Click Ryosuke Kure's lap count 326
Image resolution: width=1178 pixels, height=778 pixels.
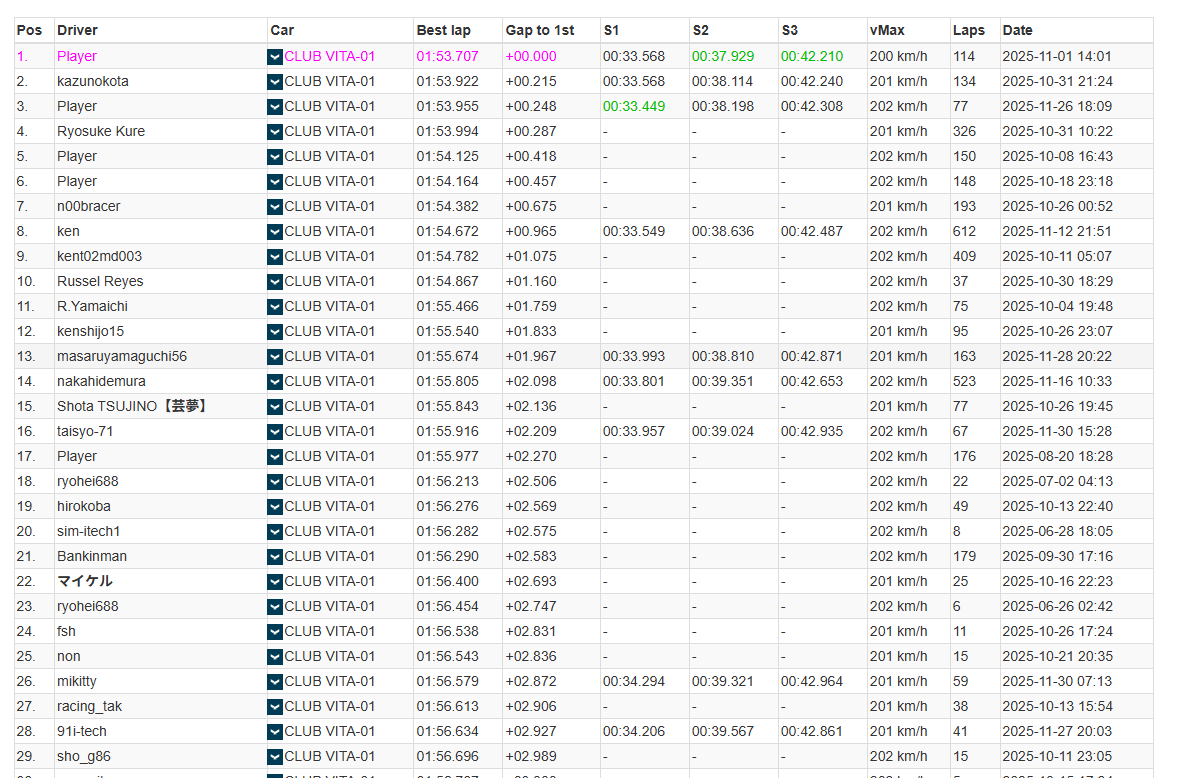[964, 131]
